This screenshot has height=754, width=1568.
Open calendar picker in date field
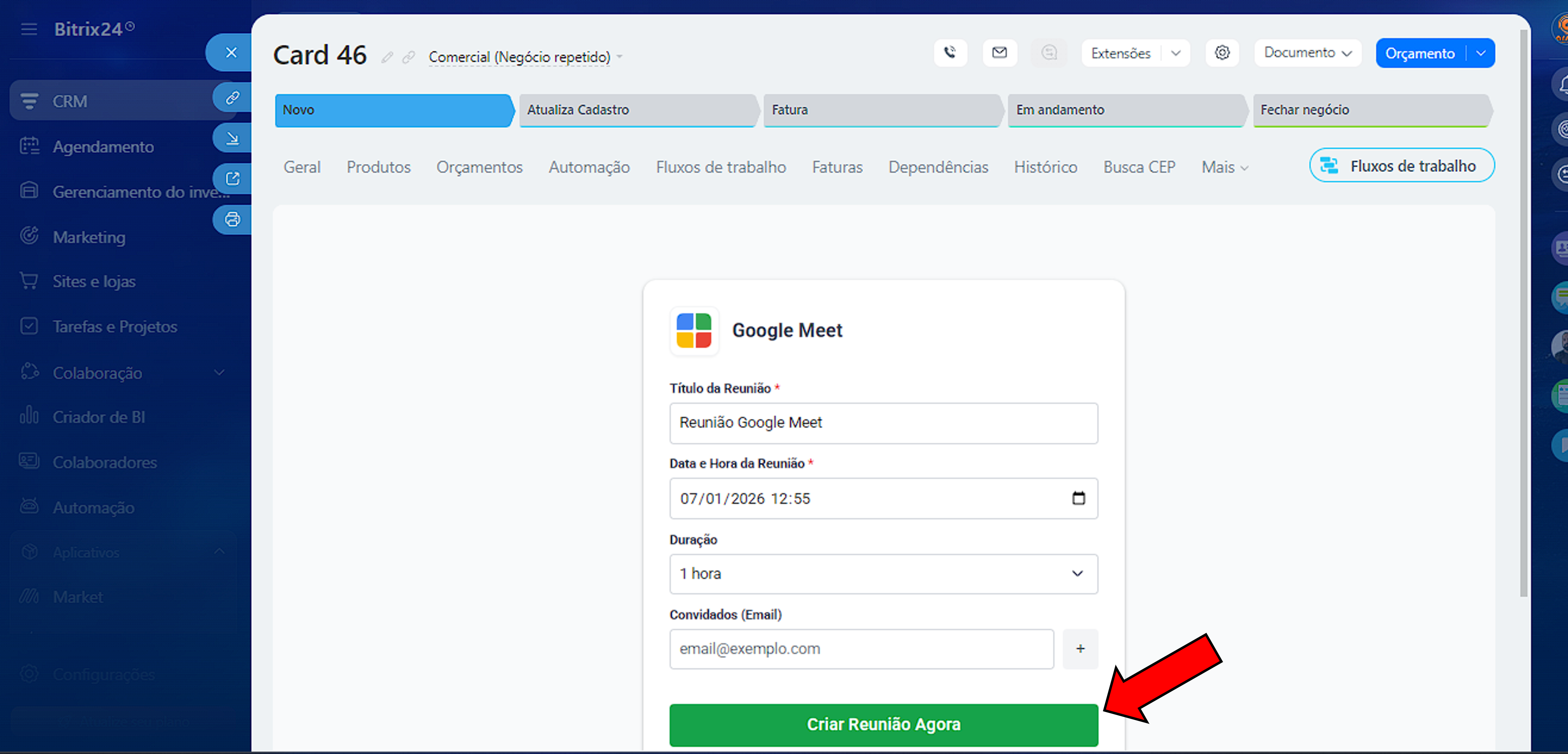[x=1078, y=498]
